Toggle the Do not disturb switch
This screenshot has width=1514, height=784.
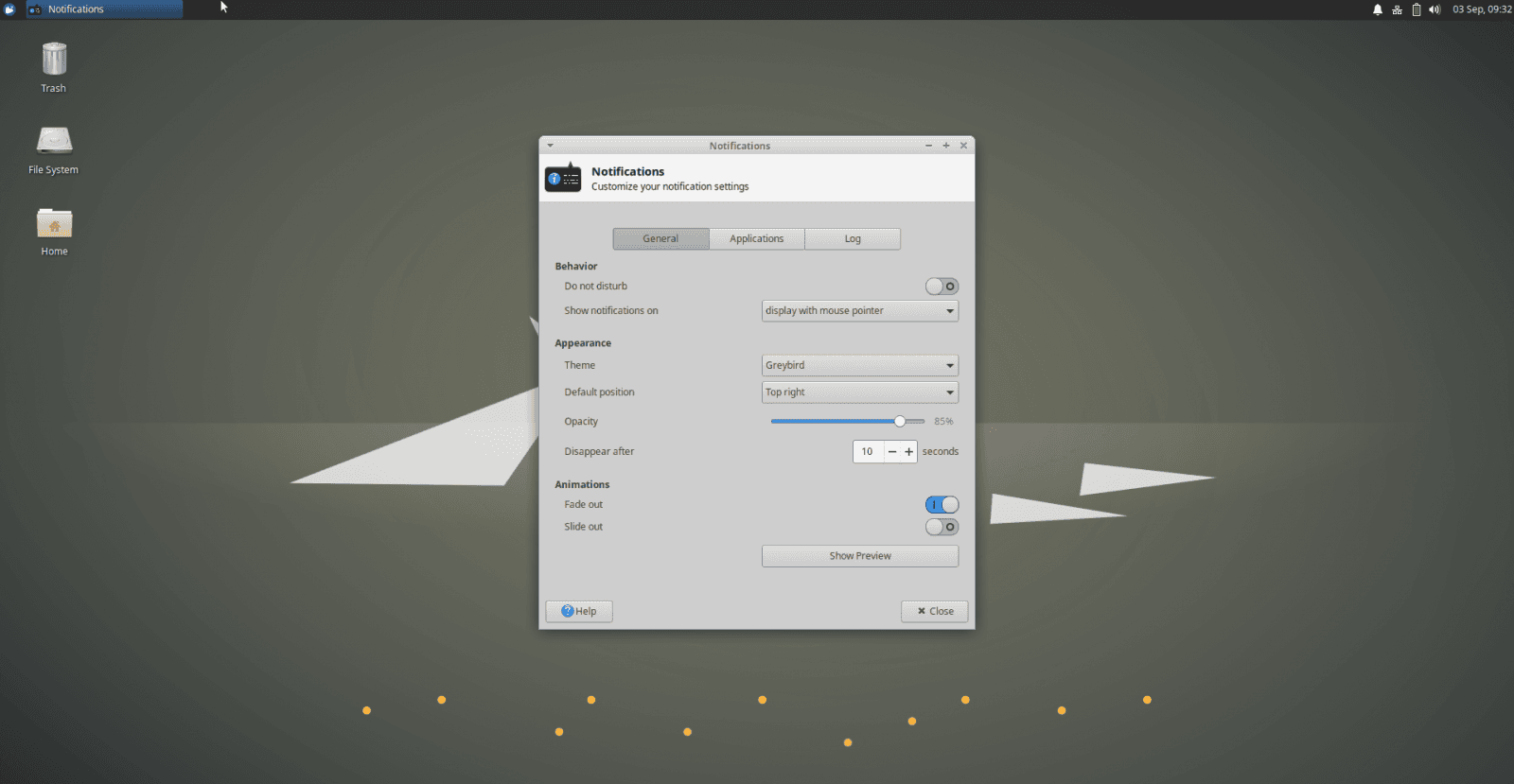[942, 287]
